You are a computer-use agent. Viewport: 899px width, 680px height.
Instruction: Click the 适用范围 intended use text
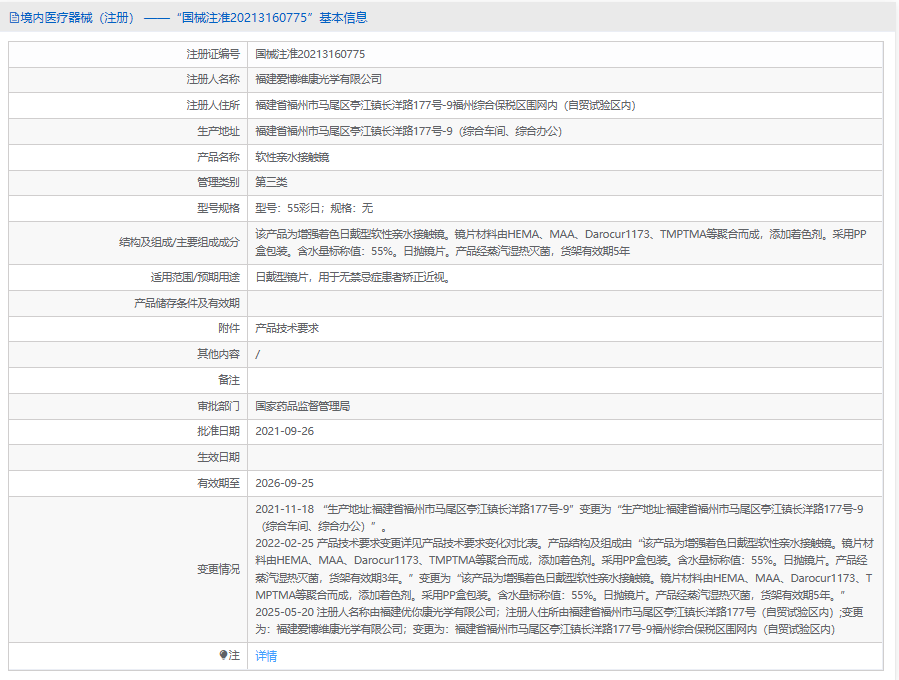click(352, 277)
